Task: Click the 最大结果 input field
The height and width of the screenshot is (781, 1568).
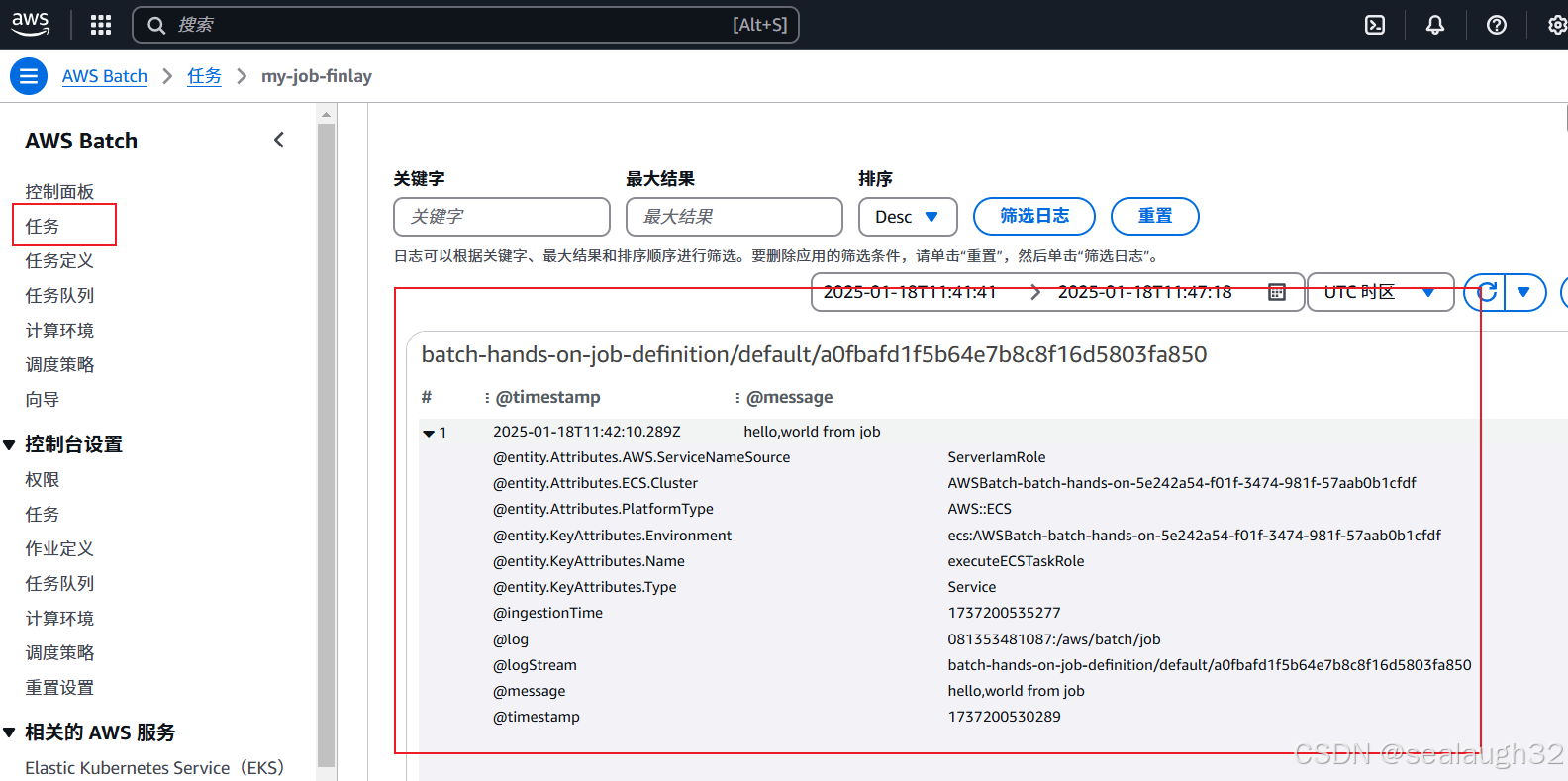Action: [735, 217]
